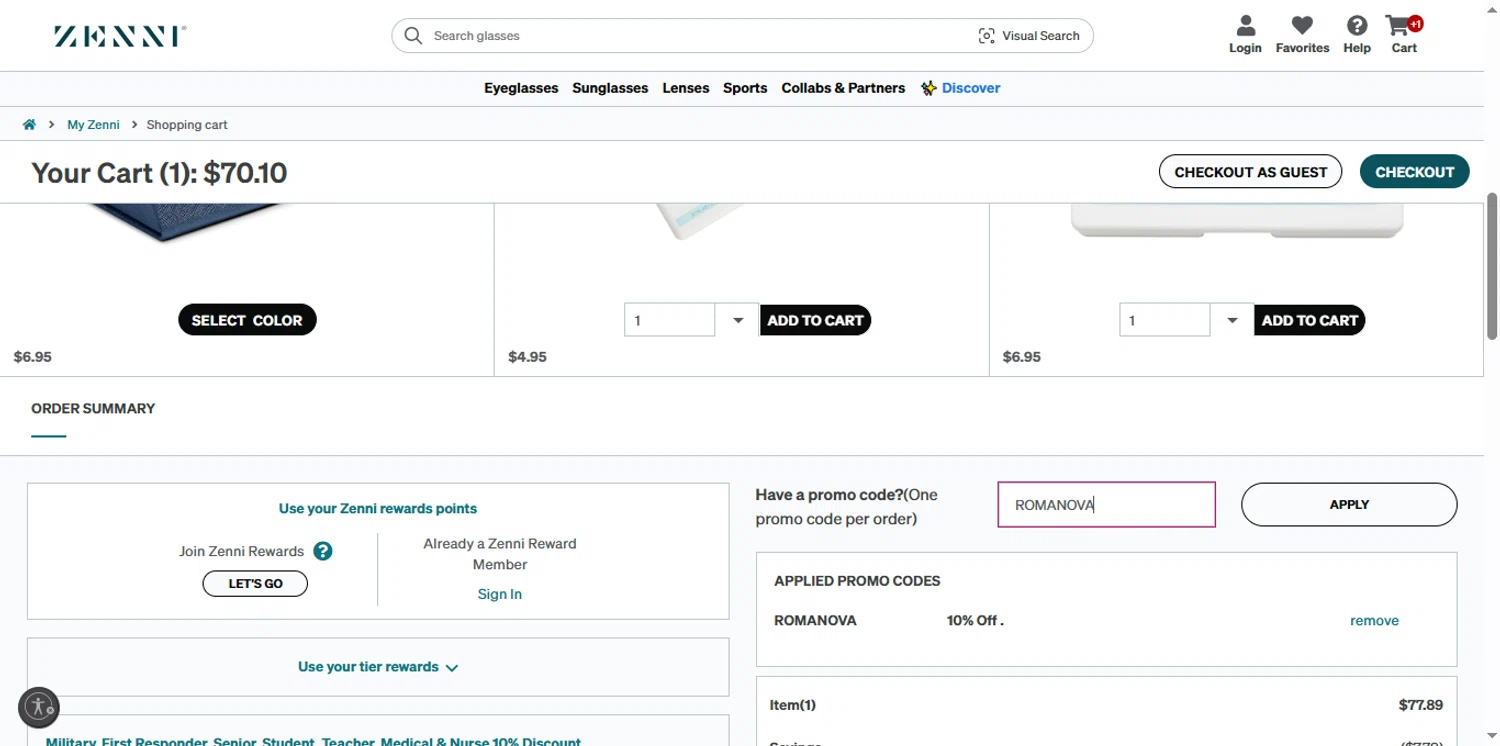Click the Item(1) $77.89 amount
1500x746 pixels.
click(1421, 705)
